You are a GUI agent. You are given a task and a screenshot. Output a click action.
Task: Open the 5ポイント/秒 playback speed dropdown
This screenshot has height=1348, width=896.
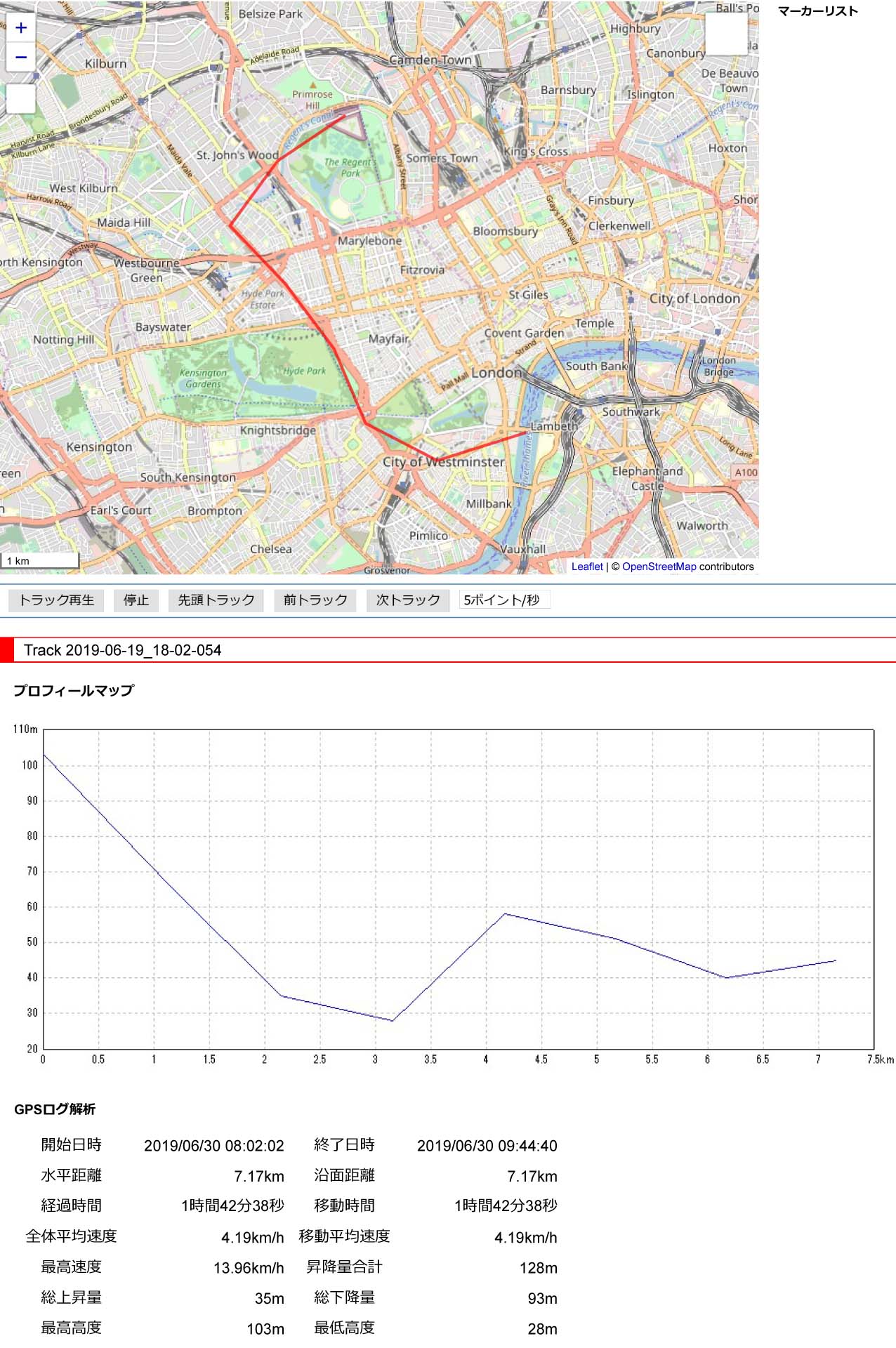coord(503,600)
